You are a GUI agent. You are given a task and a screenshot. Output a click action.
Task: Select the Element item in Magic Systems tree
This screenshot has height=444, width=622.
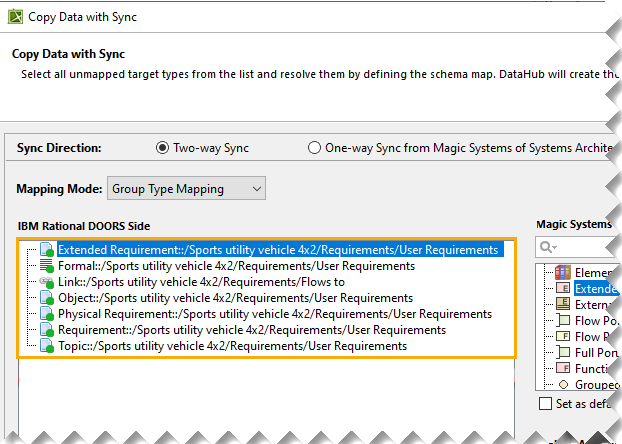[594, 273]
